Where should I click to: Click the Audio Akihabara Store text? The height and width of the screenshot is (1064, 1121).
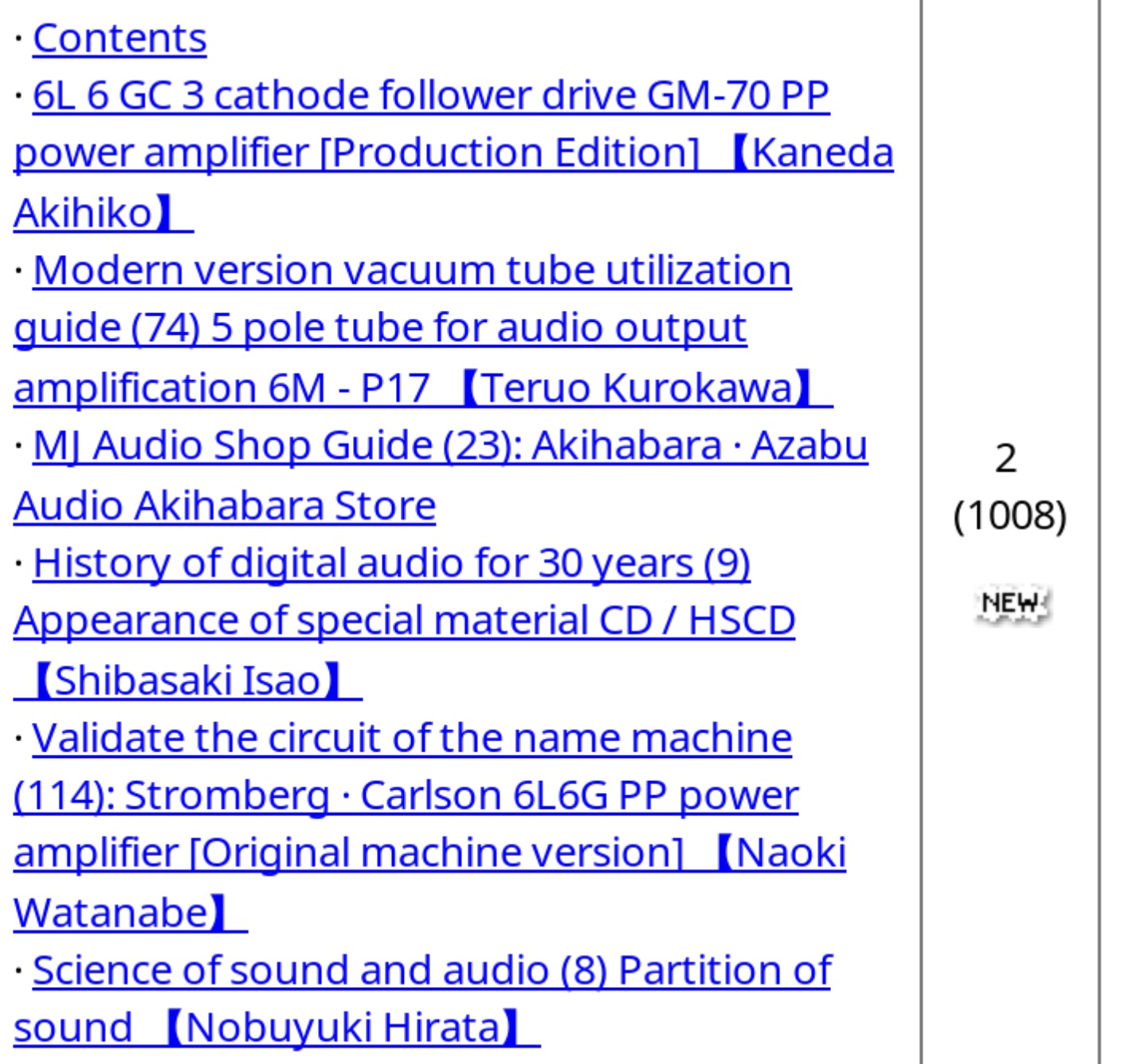[x=225, y=505]
